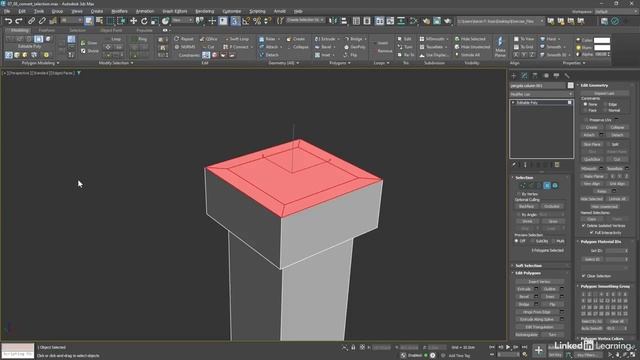640x360 pixels.
Task: Select Element sub-object level in Selection rollout
Action: pos(555,186)
